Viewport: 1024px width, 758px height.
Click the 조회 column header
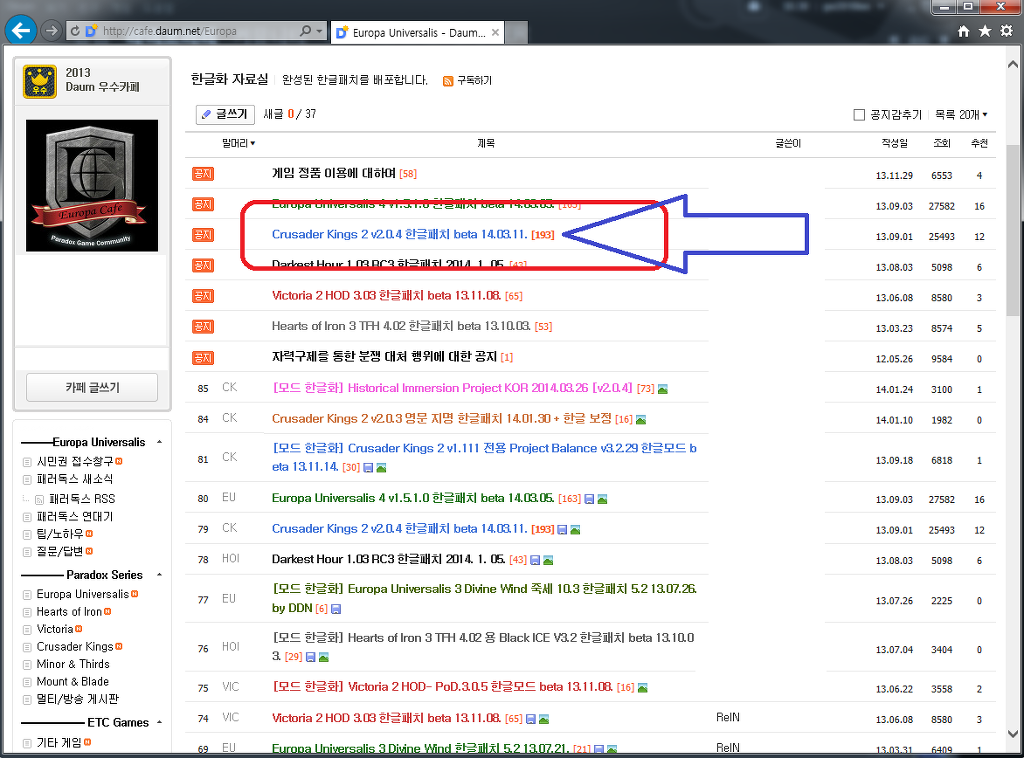(942, 143)
